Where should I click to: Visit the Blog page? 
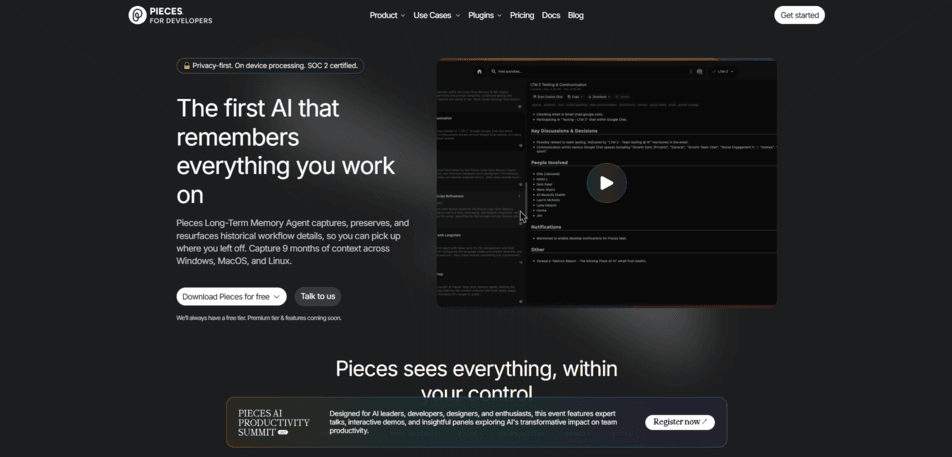576,15
